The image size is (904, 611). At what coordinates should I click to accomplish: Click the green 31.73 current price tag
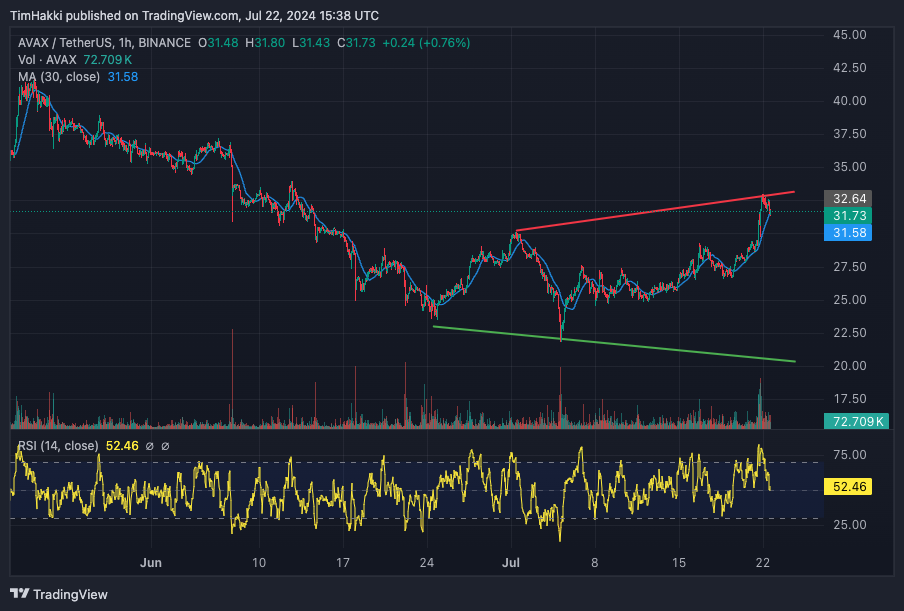point(846,215)
